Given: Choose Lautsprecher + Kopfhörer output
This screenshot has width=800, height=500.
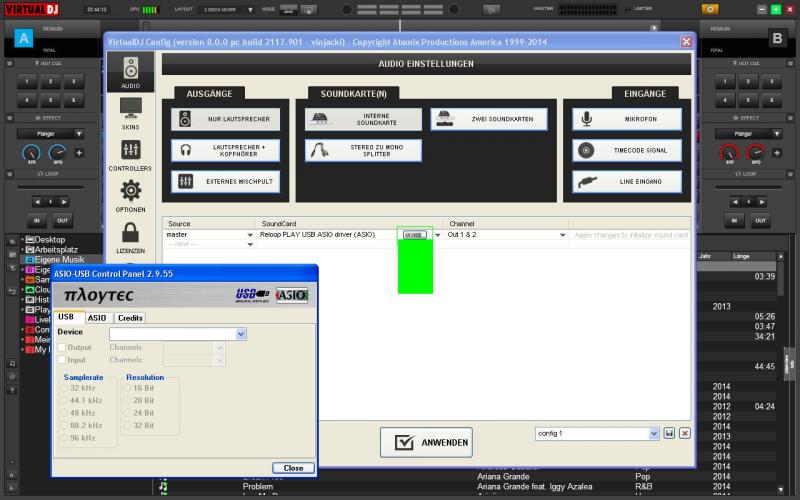Looking at the screenshot, I should pyautogui.click(x=226, y=151).
